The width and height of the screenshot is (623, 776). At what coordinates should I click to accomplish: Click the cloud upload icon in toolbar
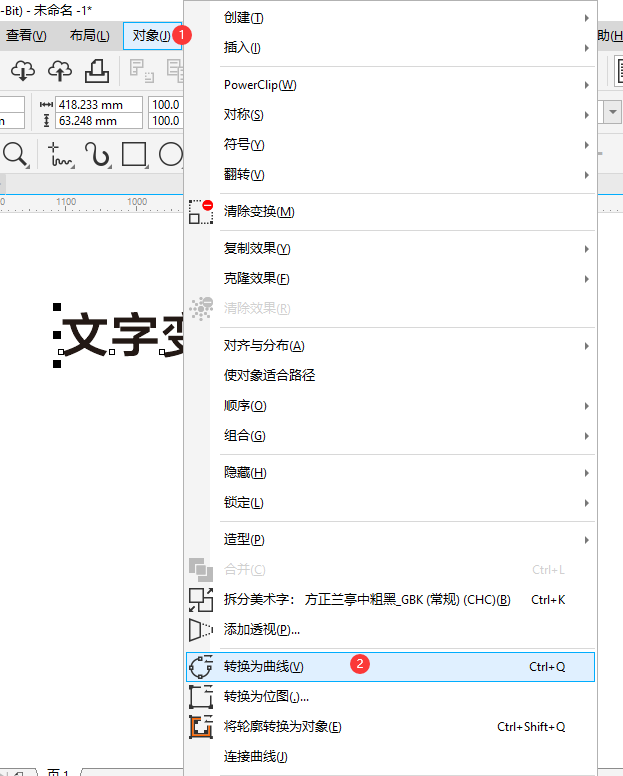pos(60,71)
